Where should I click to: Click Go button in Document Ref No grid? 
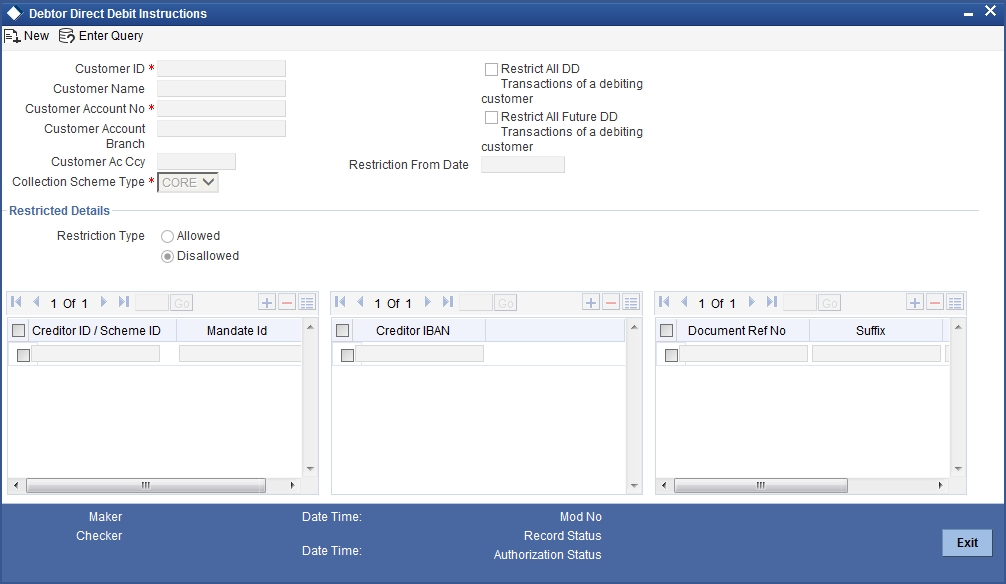click(x=830, y=303)
